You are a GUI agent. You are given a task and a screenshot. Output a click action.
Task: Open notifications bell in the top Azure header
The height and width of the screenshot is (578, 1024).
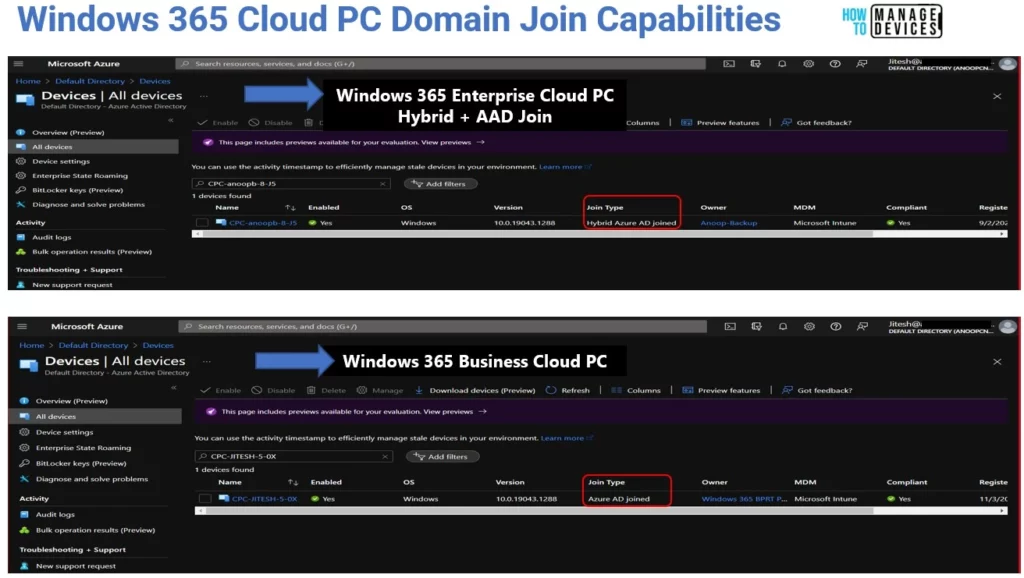click(782, 64)
